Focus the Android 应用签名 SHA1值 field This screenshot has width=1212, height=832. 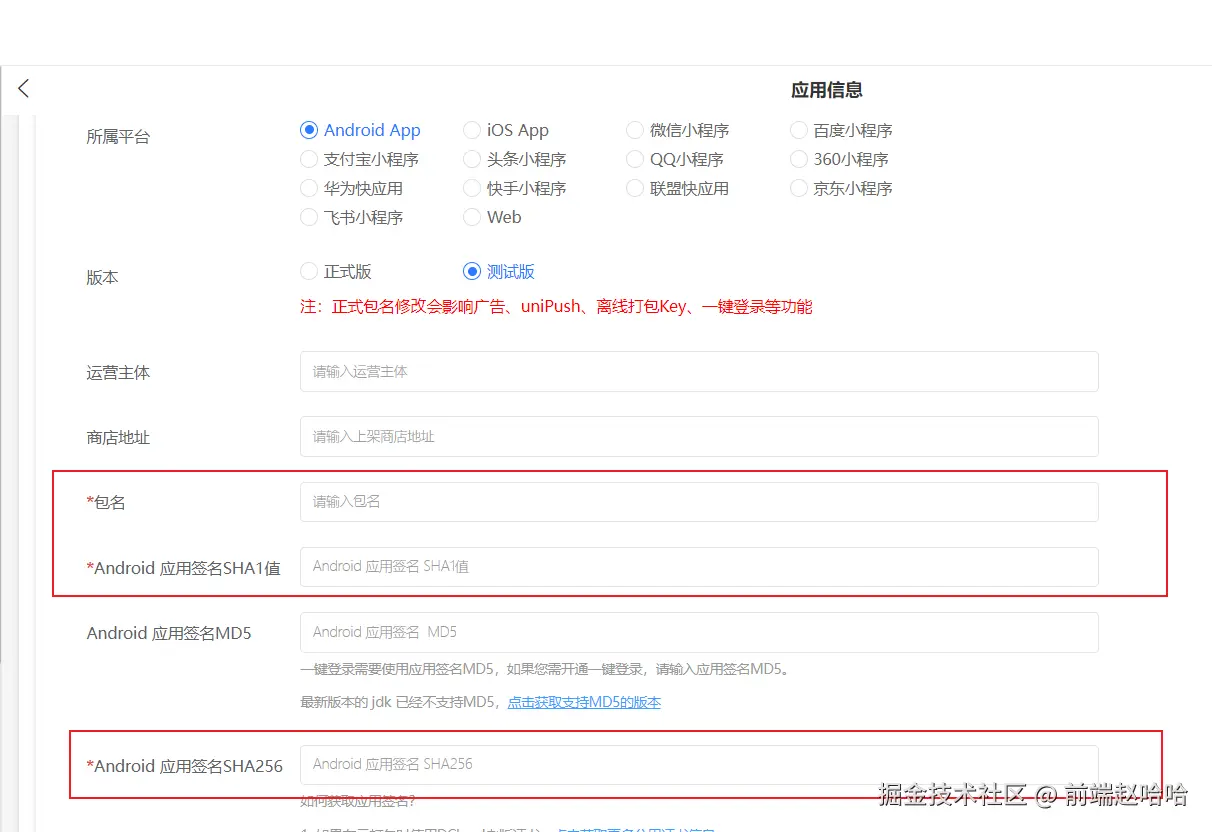[699, 566]
